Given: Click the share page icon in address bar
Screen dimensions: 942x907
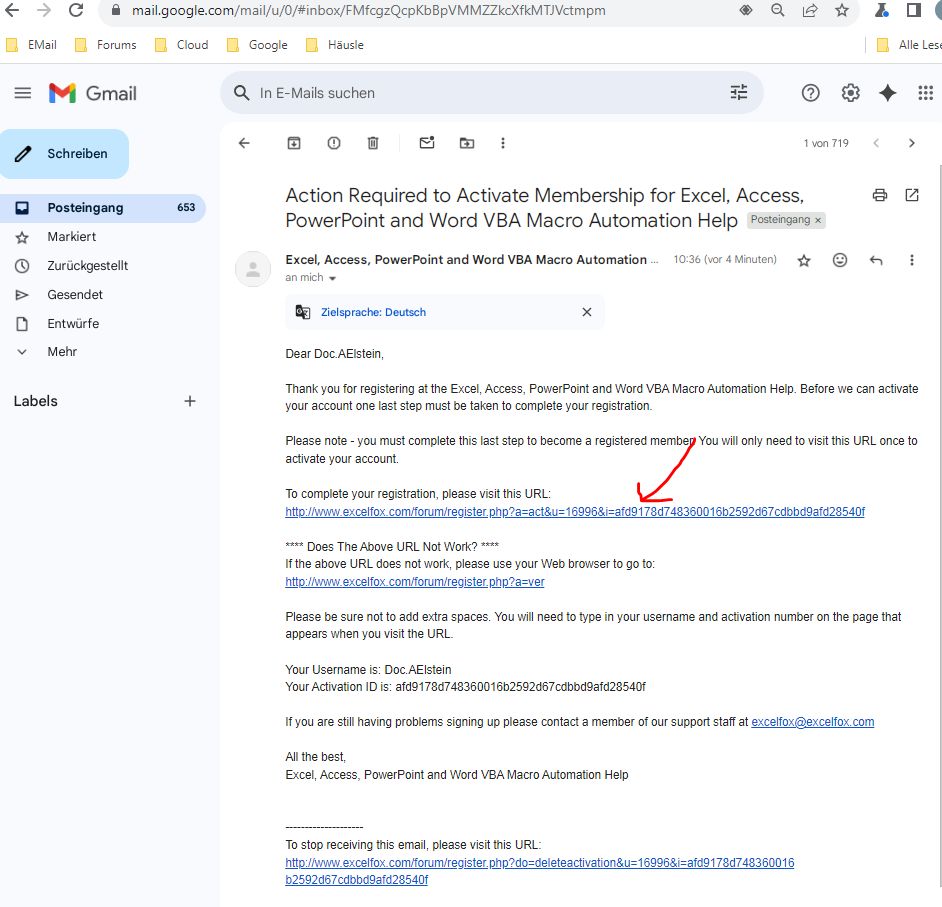Looking at the screenshot, I should pos(810,10).
